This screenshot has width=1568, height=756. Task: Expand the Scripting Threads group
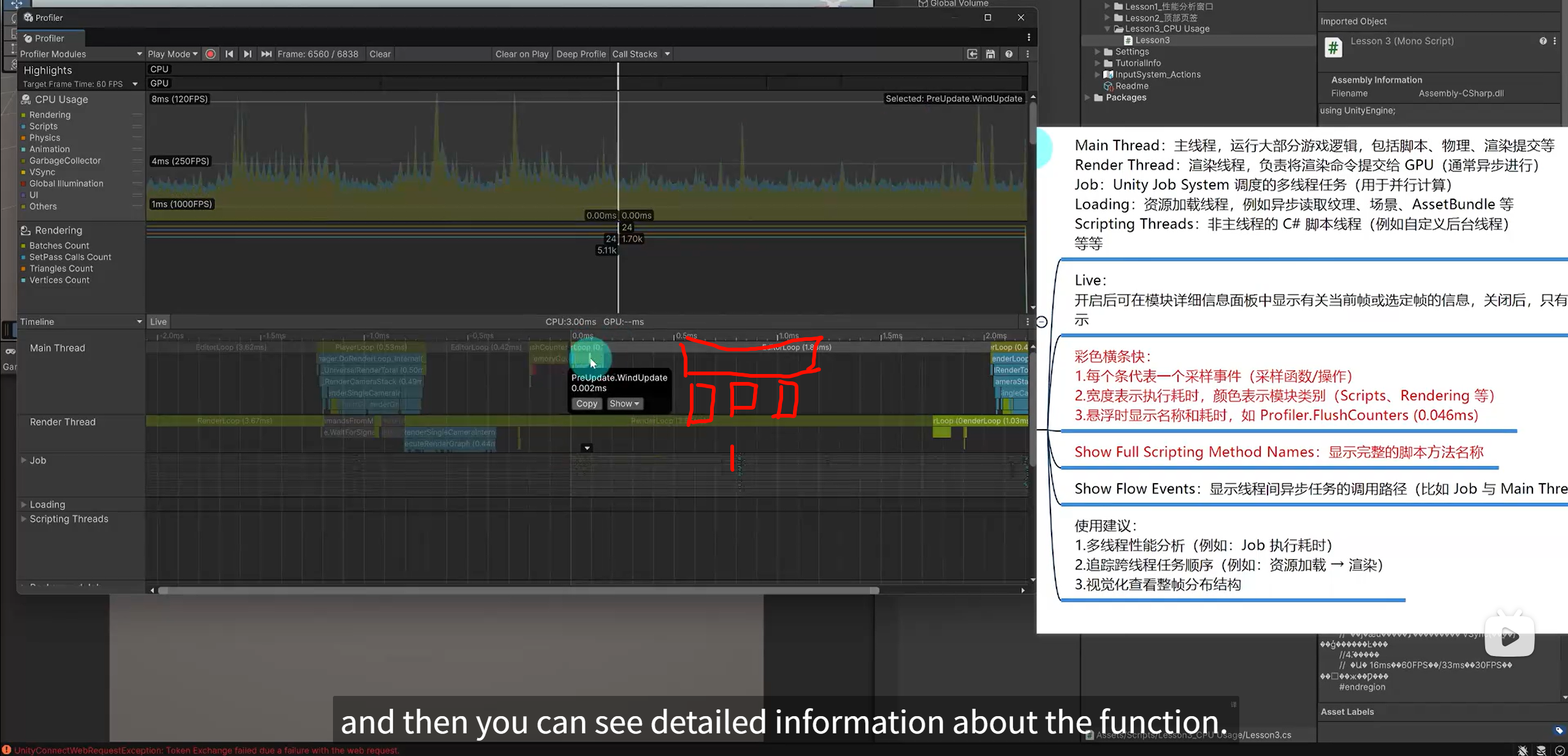coord(24,519)
